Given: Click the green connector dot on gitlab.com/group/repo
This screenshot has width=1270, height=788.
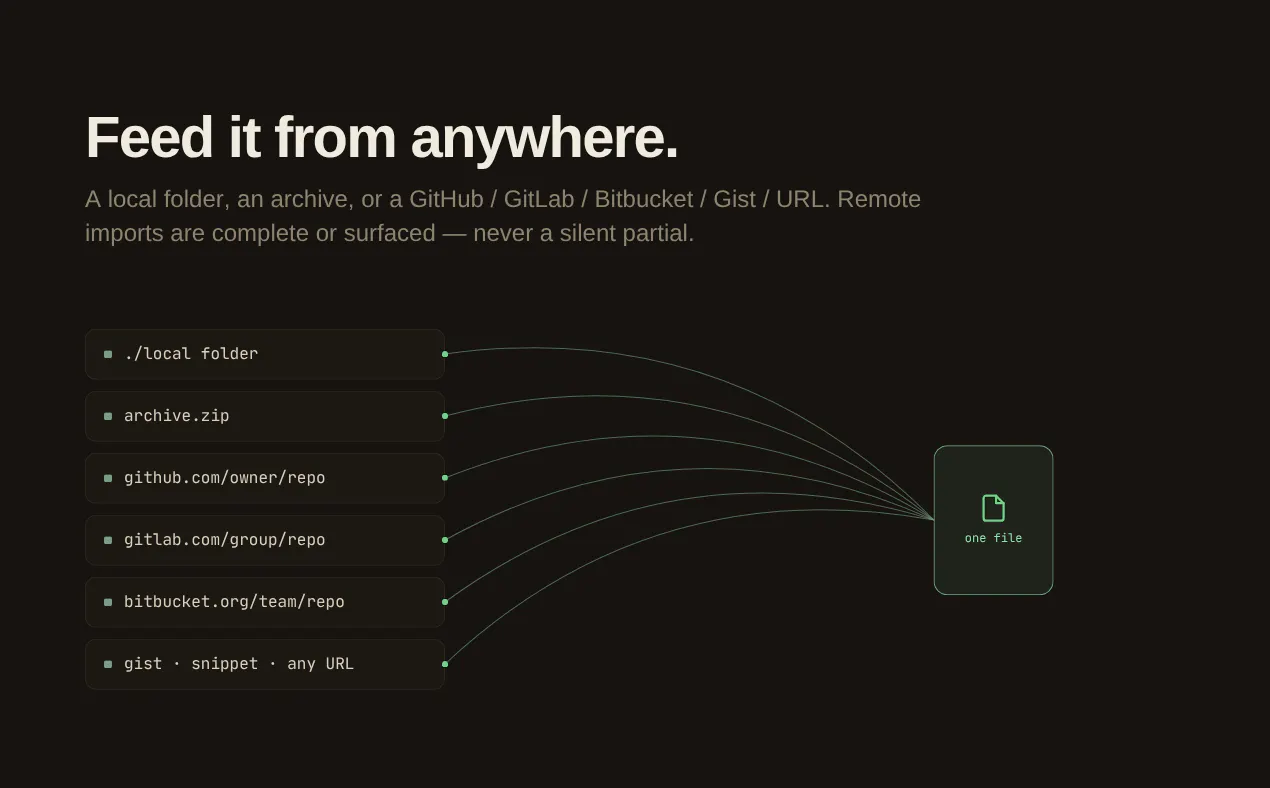Looking at the screenshot, I should point(445,540).
